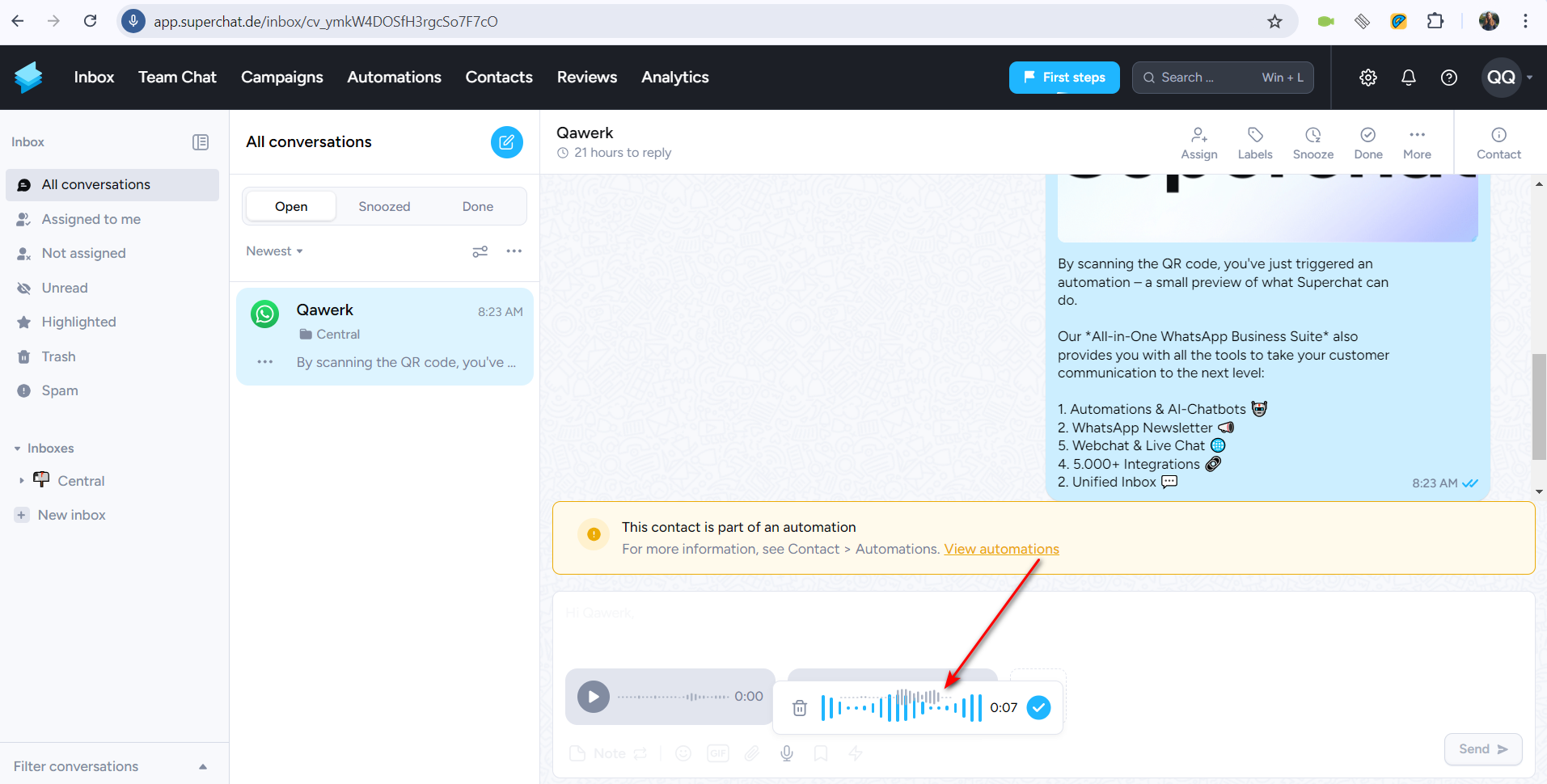This screenshot has width=1547, height=784.
Task: Confirm the voice recording with checkmark
Action: 1038,707
